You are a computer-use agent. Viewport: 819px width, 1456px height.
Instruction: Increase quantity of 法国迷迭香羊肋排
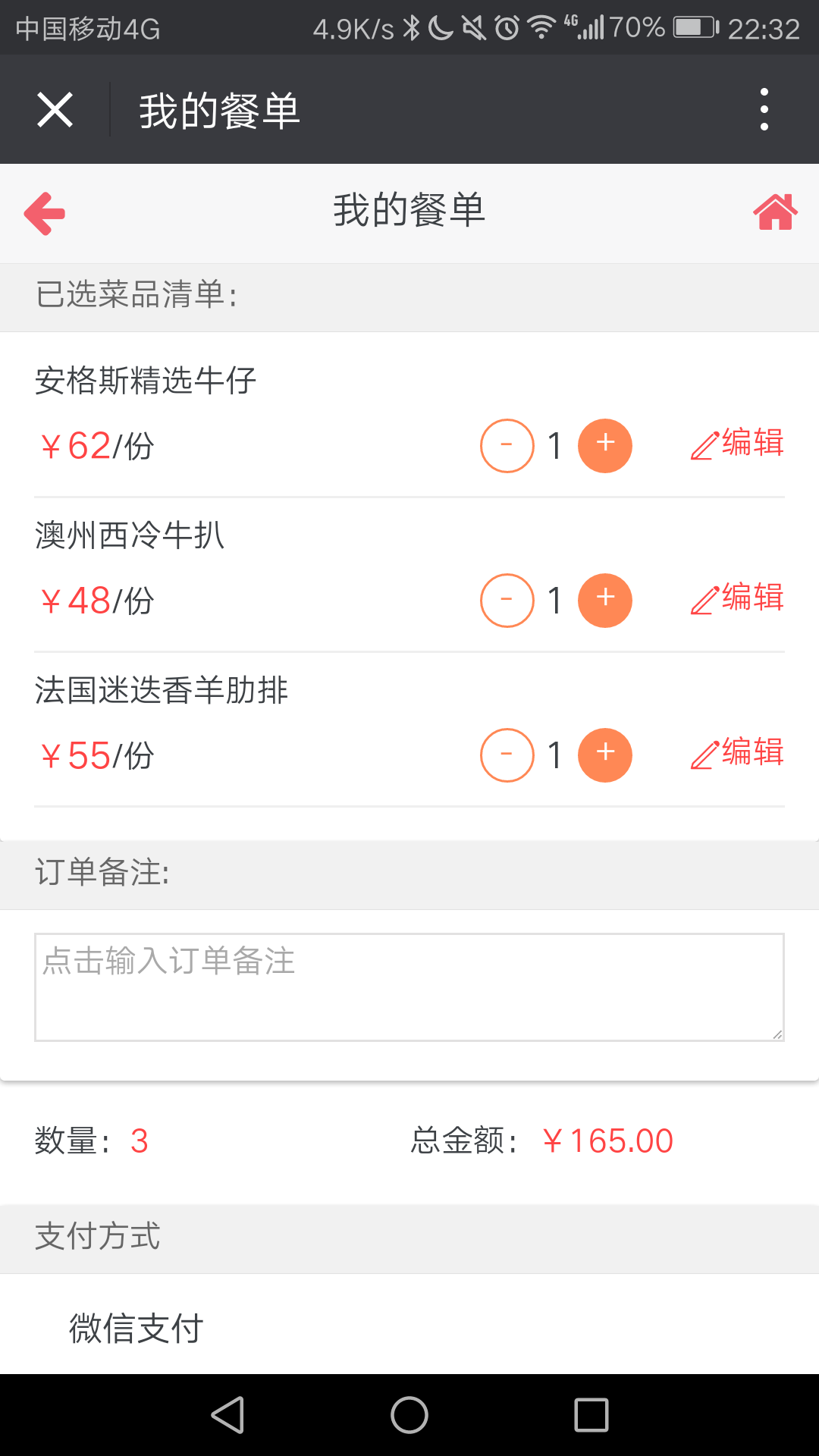point(604,755)
